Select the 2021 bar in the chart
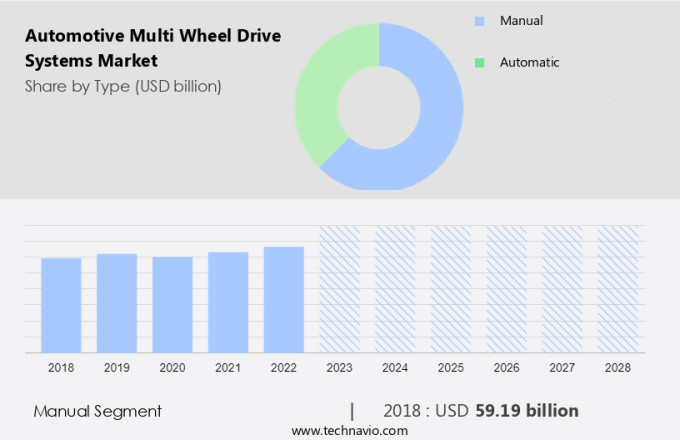This screenshot has height=440, width=680. tap(228, 302)
